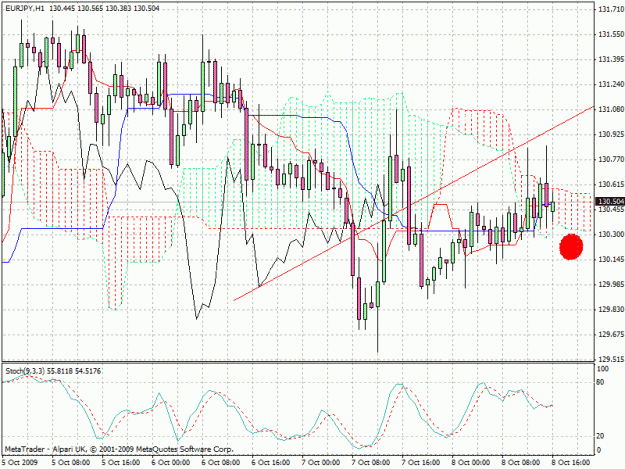Image resolution: width=625 pixels, height=469 pixels.
Task: Select the 131.080 price axis label
Action: tap(611, 109)
